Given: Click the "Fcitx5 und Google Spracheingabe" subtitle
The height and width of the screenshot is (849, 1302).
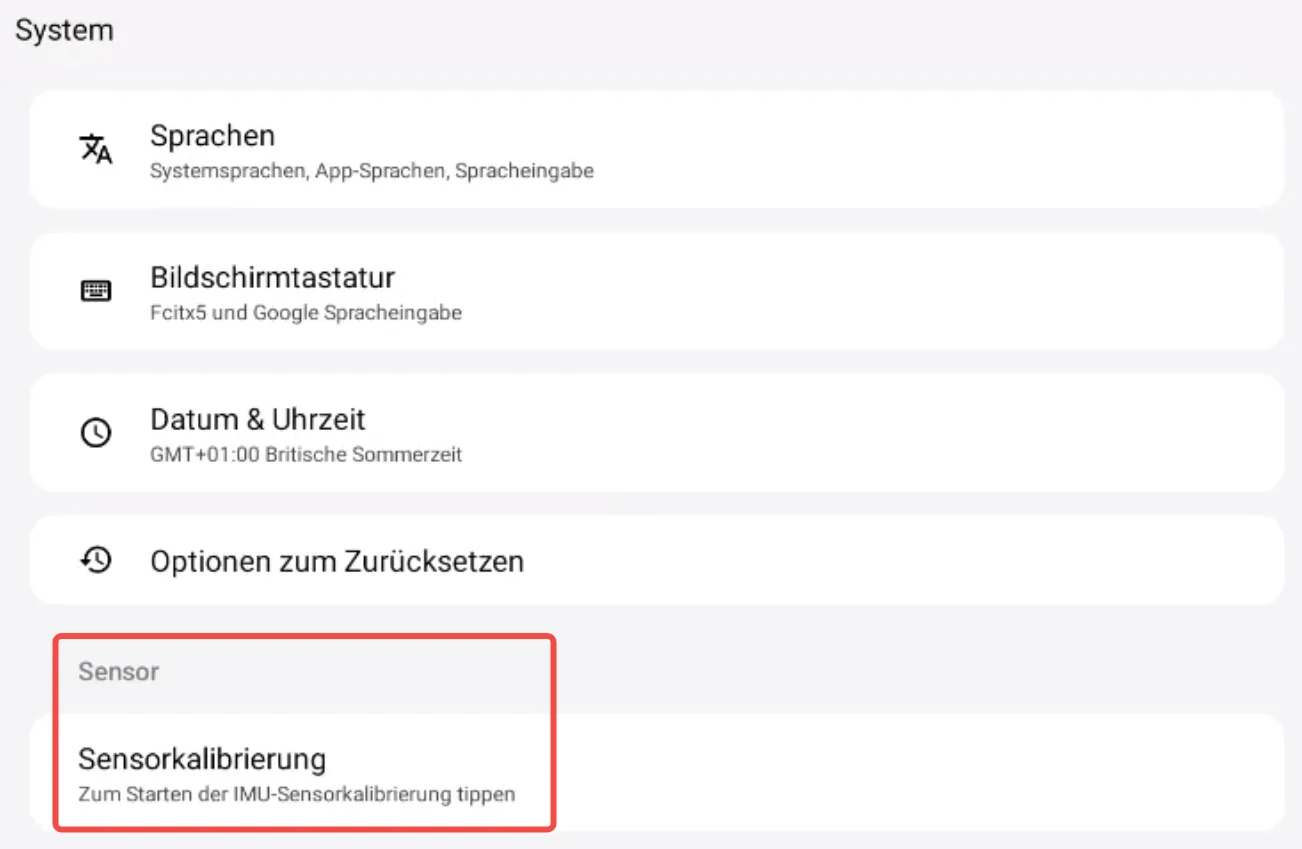Looking at the screenshot, I should [x=305, y=313].
